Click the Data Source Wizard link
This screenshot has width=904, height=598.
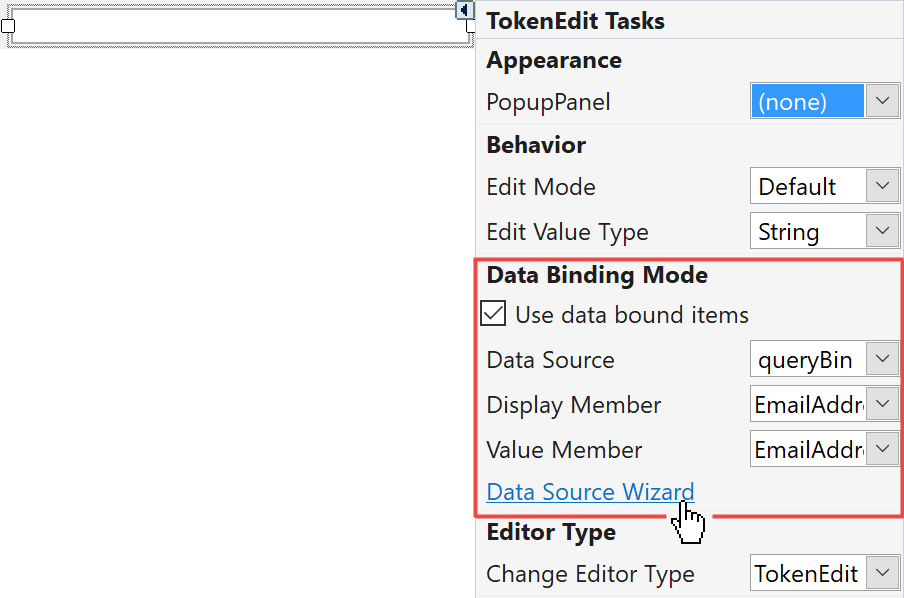[590, 491]
